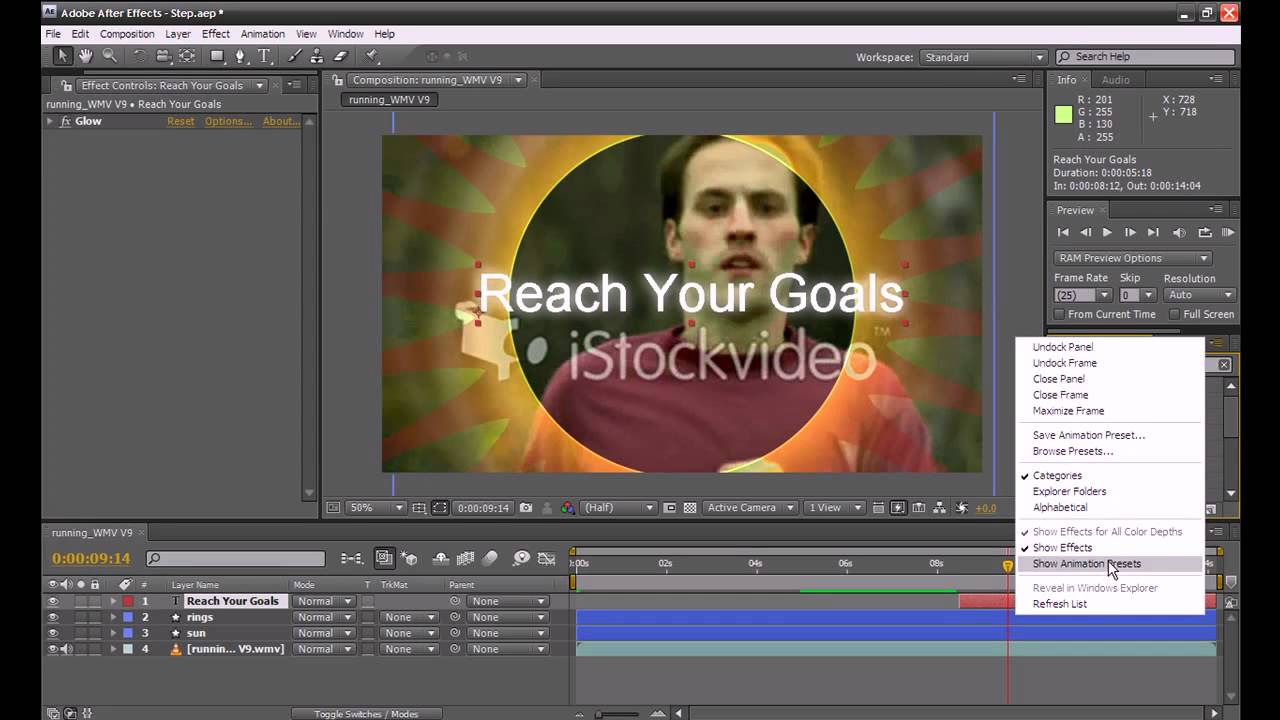Choose Show Animation Presets menu entry

[x=1086, y=564]
